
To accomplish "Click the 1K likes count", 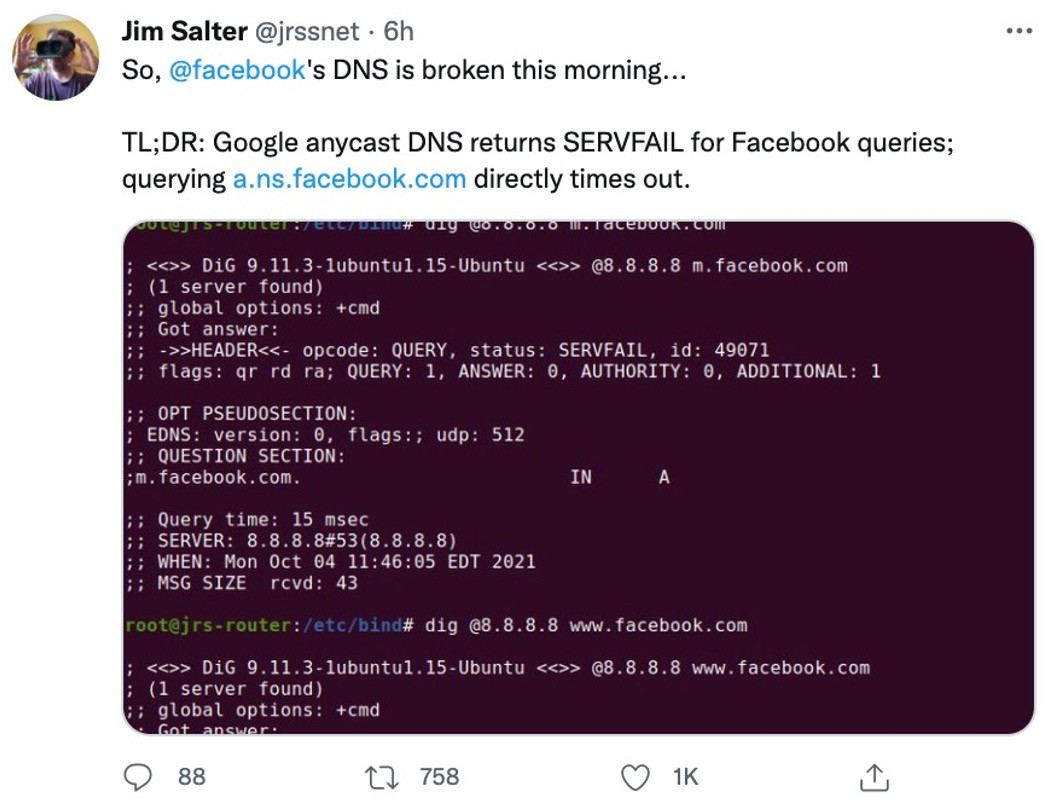I will 685,776.
